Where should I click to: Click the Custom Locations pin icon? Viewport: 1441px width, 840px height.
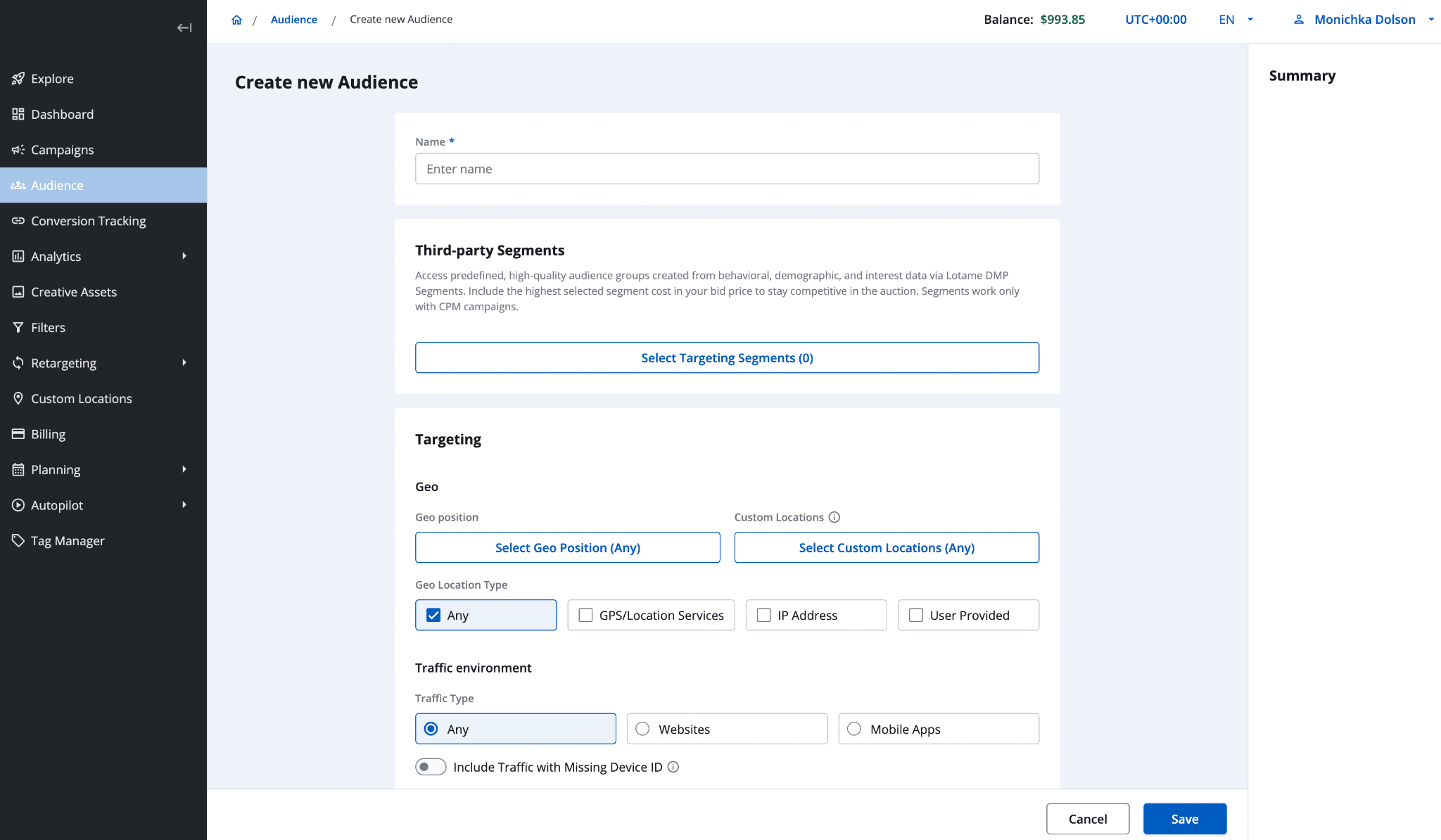coord(18,398)
